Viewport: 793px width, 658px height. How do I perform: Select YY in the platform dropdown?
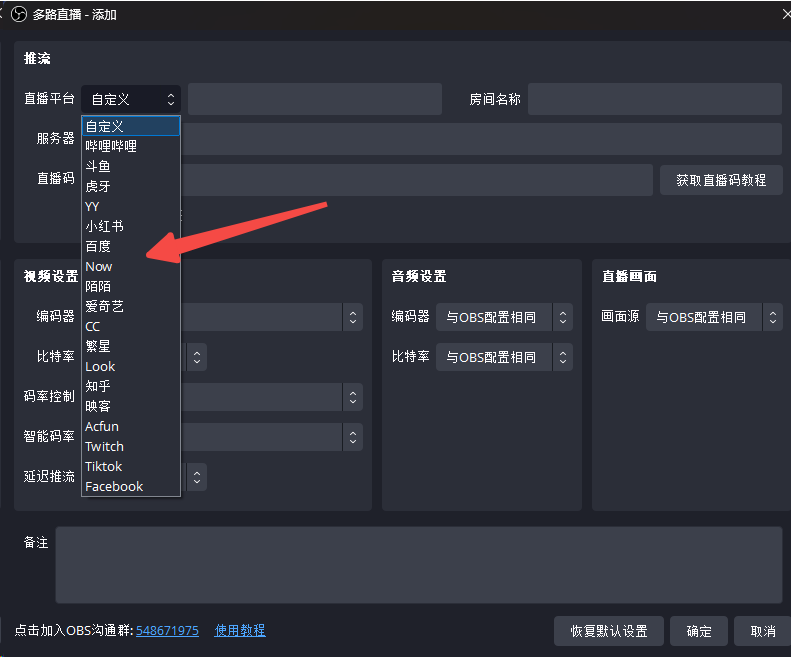131,206
